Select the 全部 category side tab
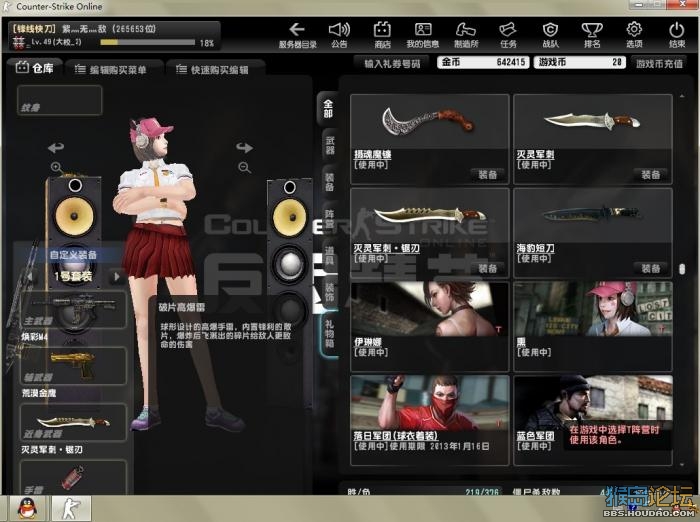This screenshot has width=700, height=522. [328, 109]
